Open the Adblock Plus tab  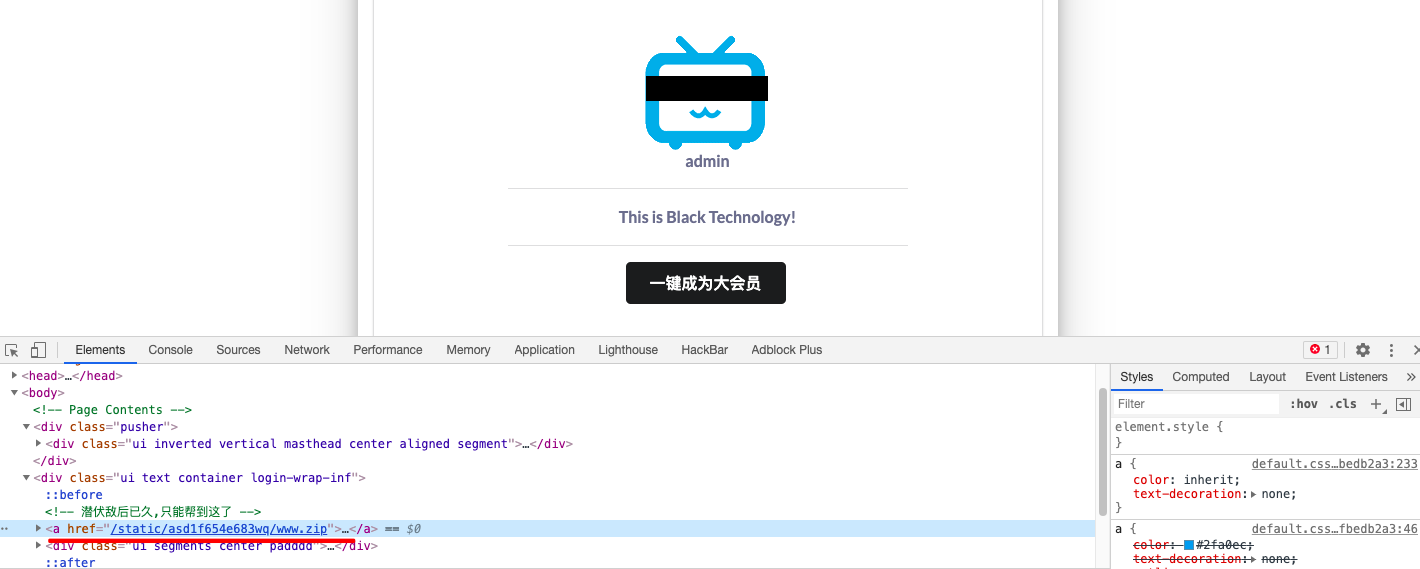tap(787, 350)
